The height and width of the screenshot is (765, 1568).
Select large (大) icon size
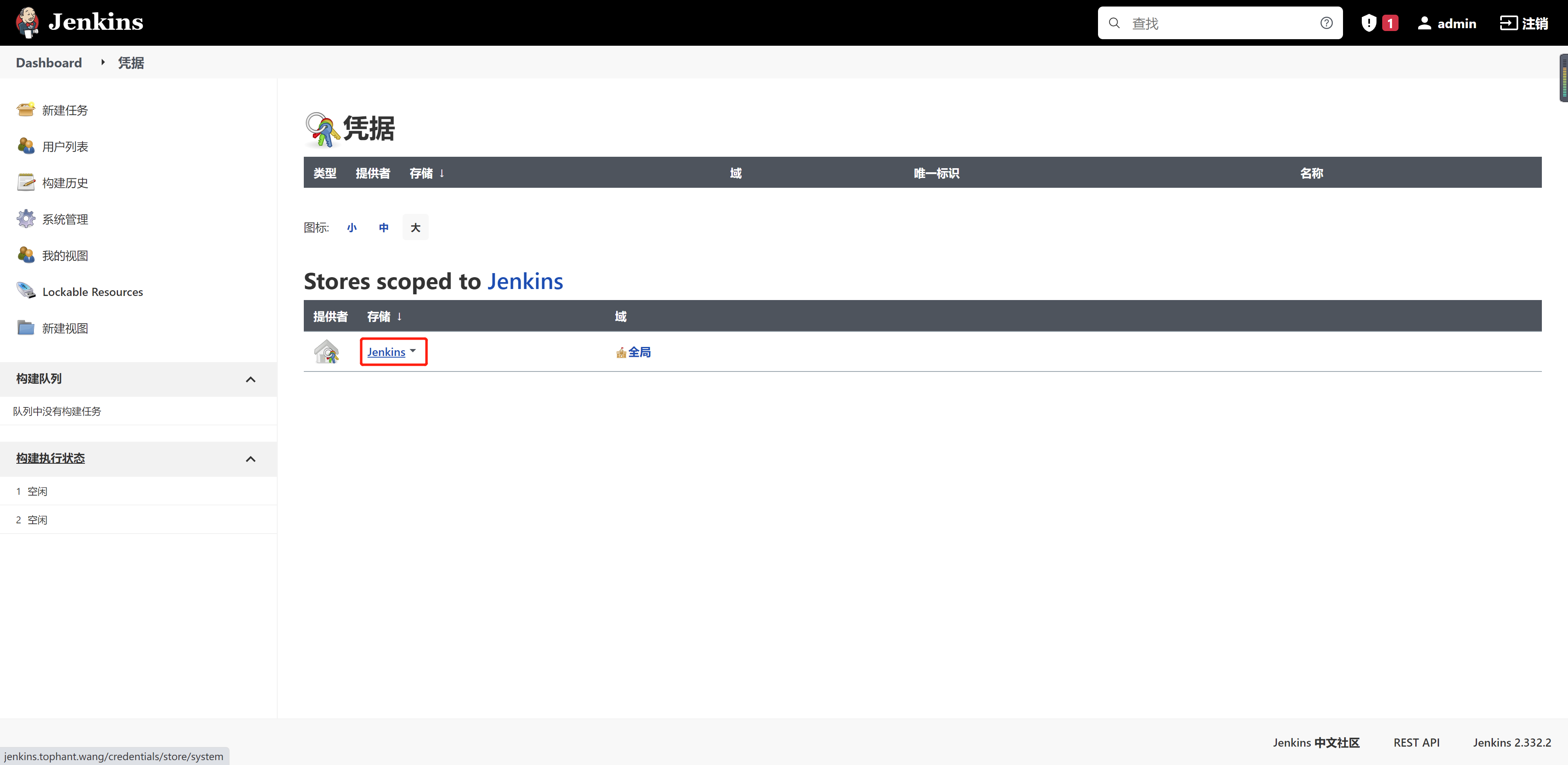[x=416, y=228]
